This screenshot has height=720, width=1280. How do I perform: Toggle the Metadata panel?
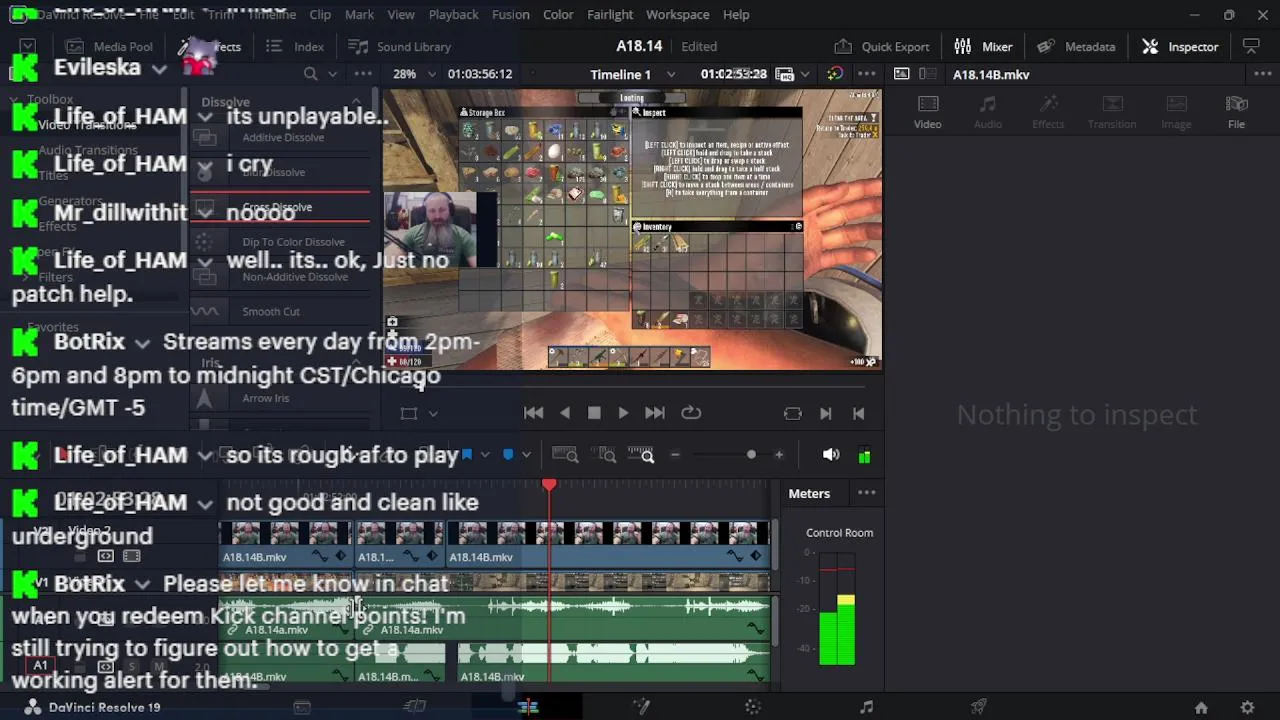click(x=1076, y=46)
